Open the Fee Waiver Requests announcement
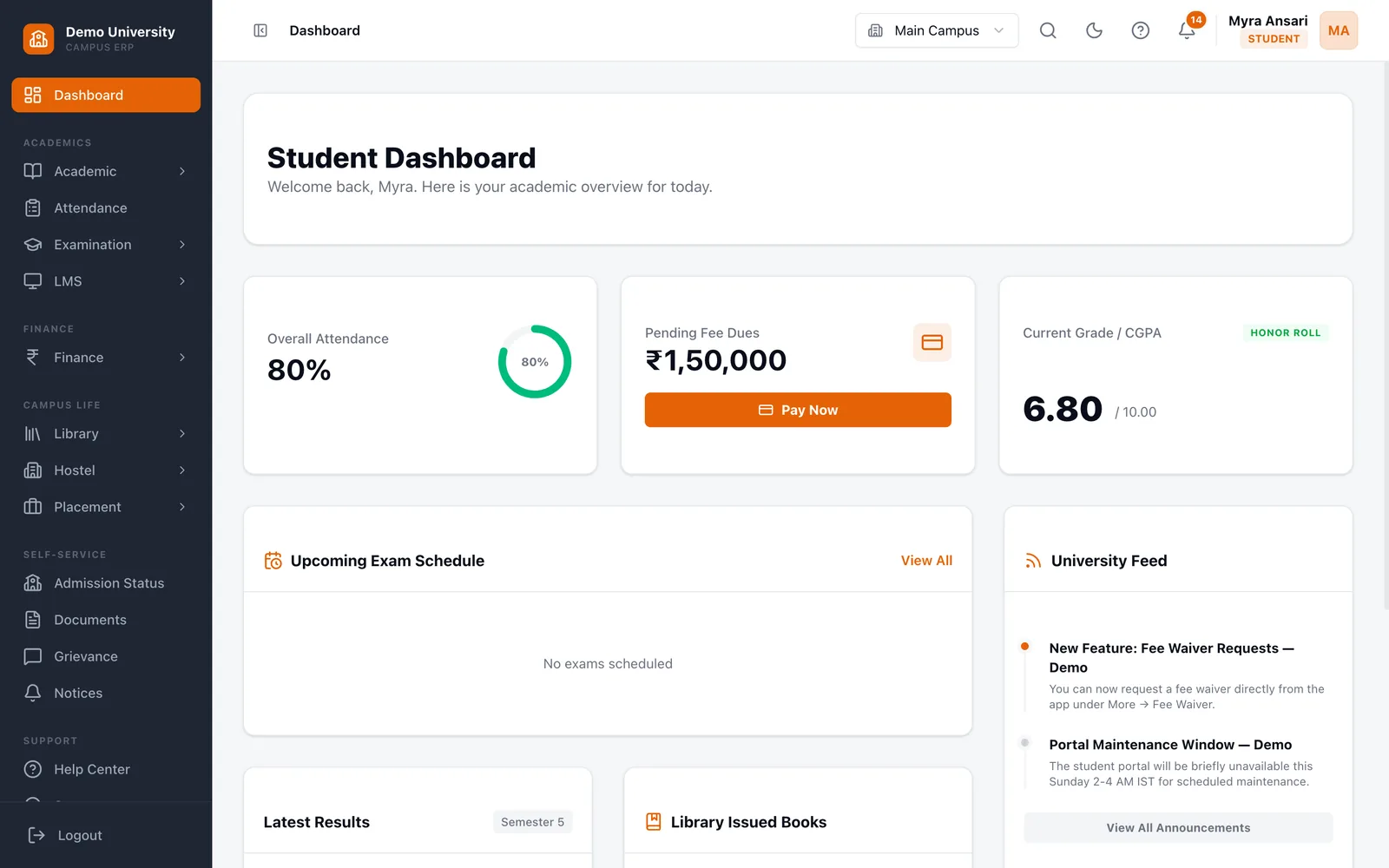The height and width of the screenshot is (868, 1389). pyautogui.click(x=1171, y=658)
